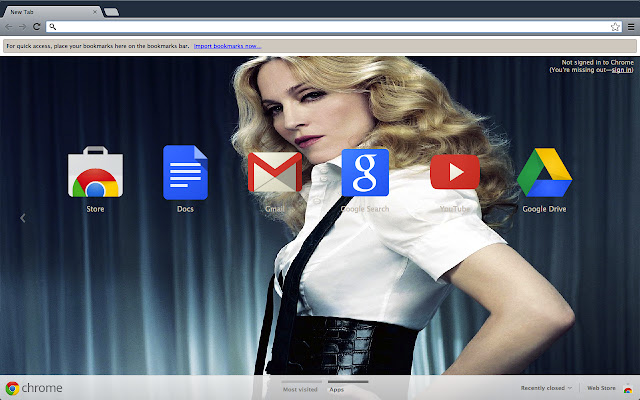Click the browser back arrow
640x400 pixels.
coord(9,27)
